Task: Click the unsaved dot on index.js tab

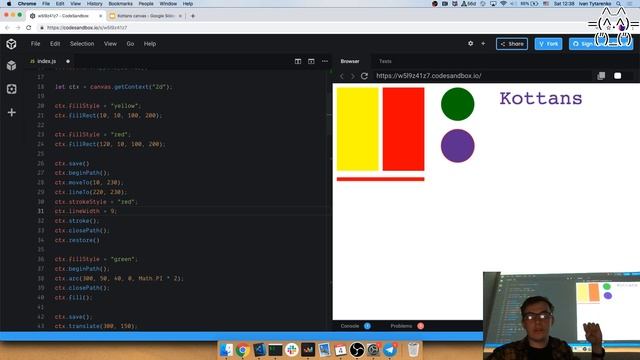Action: (x=68, y=61)
